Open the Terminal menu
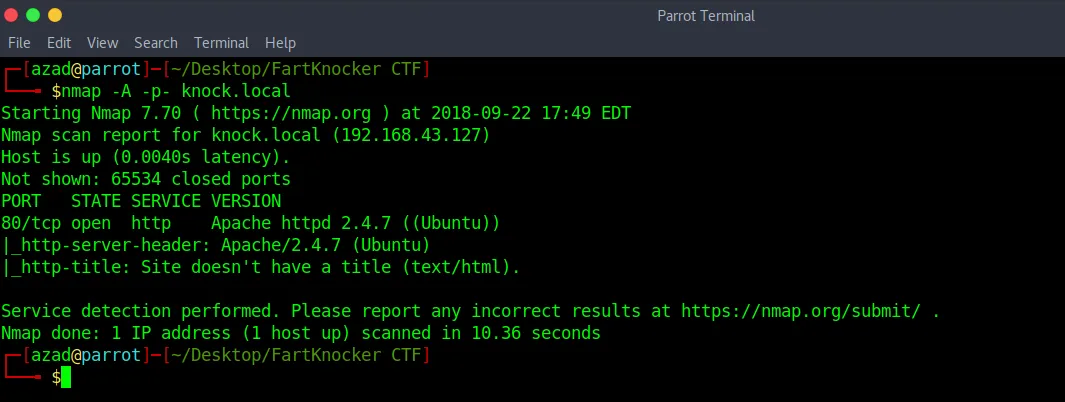Screen dimensions: 1065x402 pyautogui.click(x=221, y=43)
